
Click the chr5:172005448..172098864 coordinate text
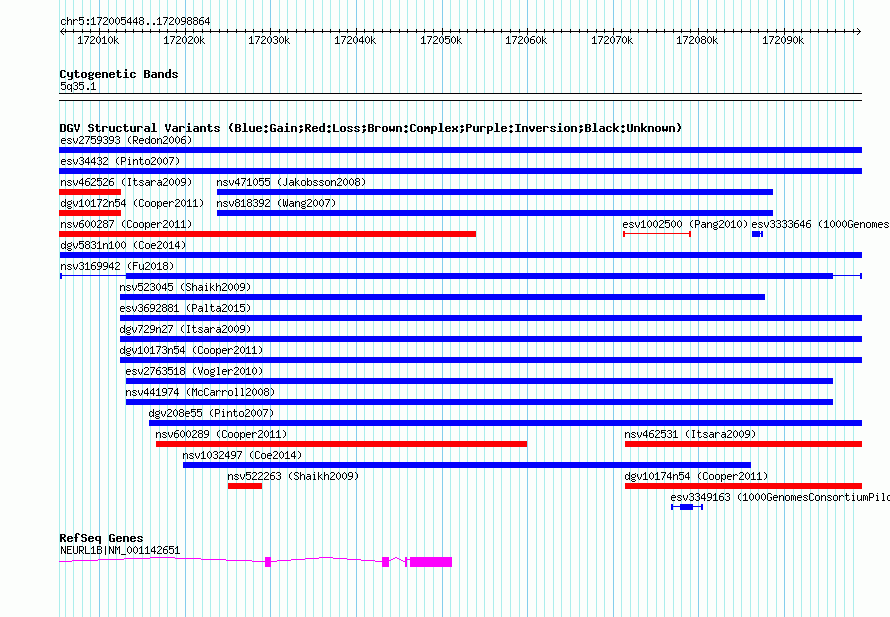point(135,21)
